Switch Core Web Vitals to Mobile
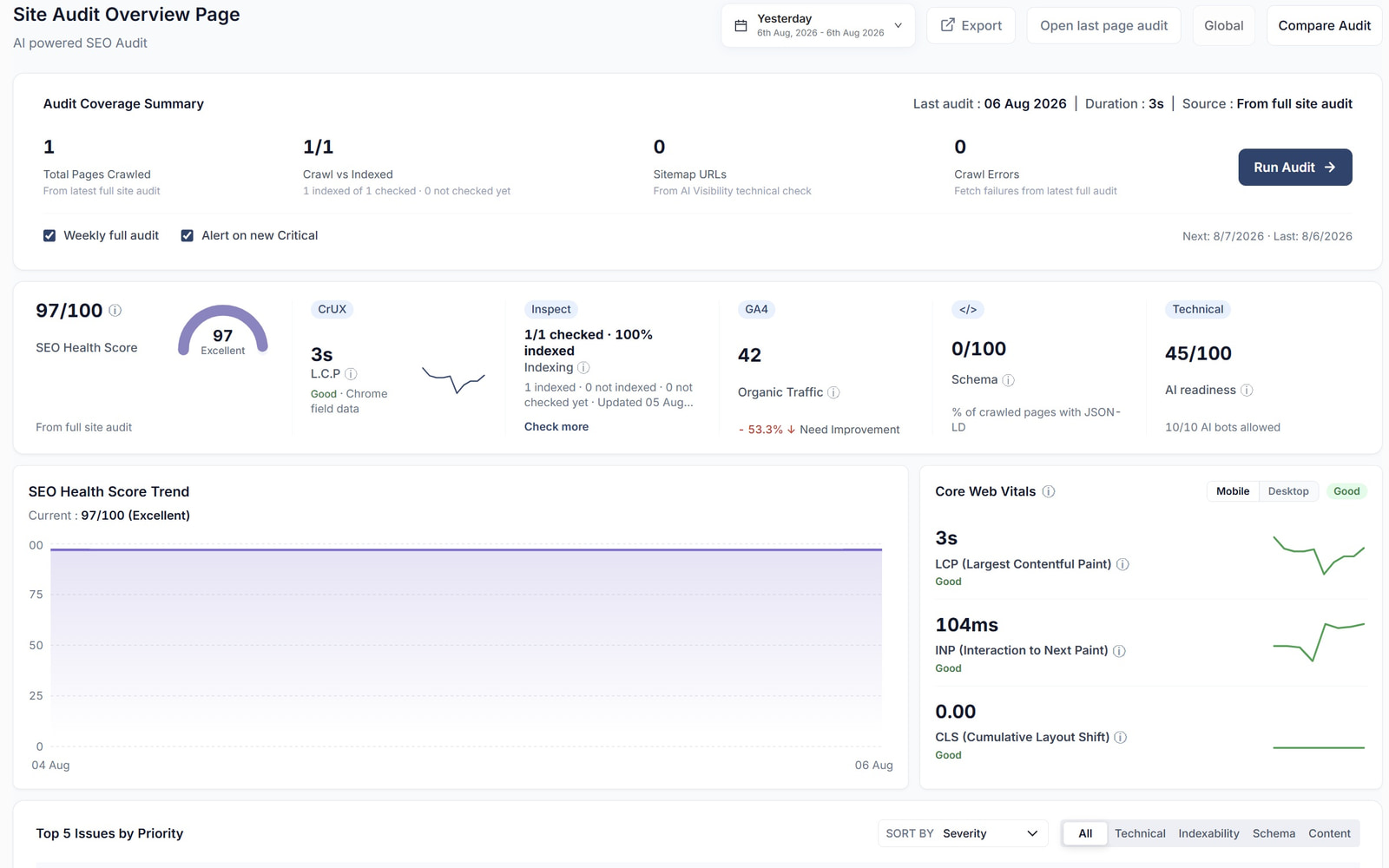 click(x=1233, y=491)
